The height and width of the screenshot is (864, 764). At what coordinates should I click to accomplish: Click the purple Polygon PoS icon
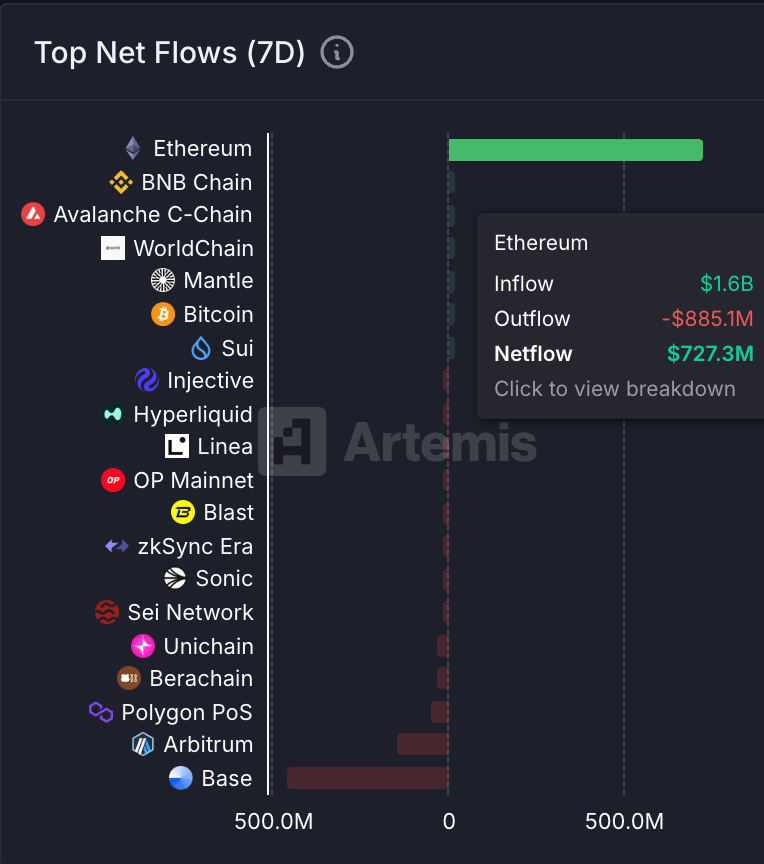(101, 712)
